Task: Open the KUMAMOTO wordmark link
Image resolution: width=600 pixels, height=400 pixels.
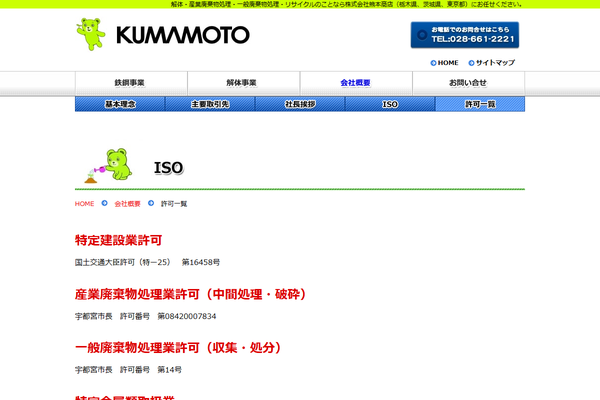Action: tap(183, 35)
